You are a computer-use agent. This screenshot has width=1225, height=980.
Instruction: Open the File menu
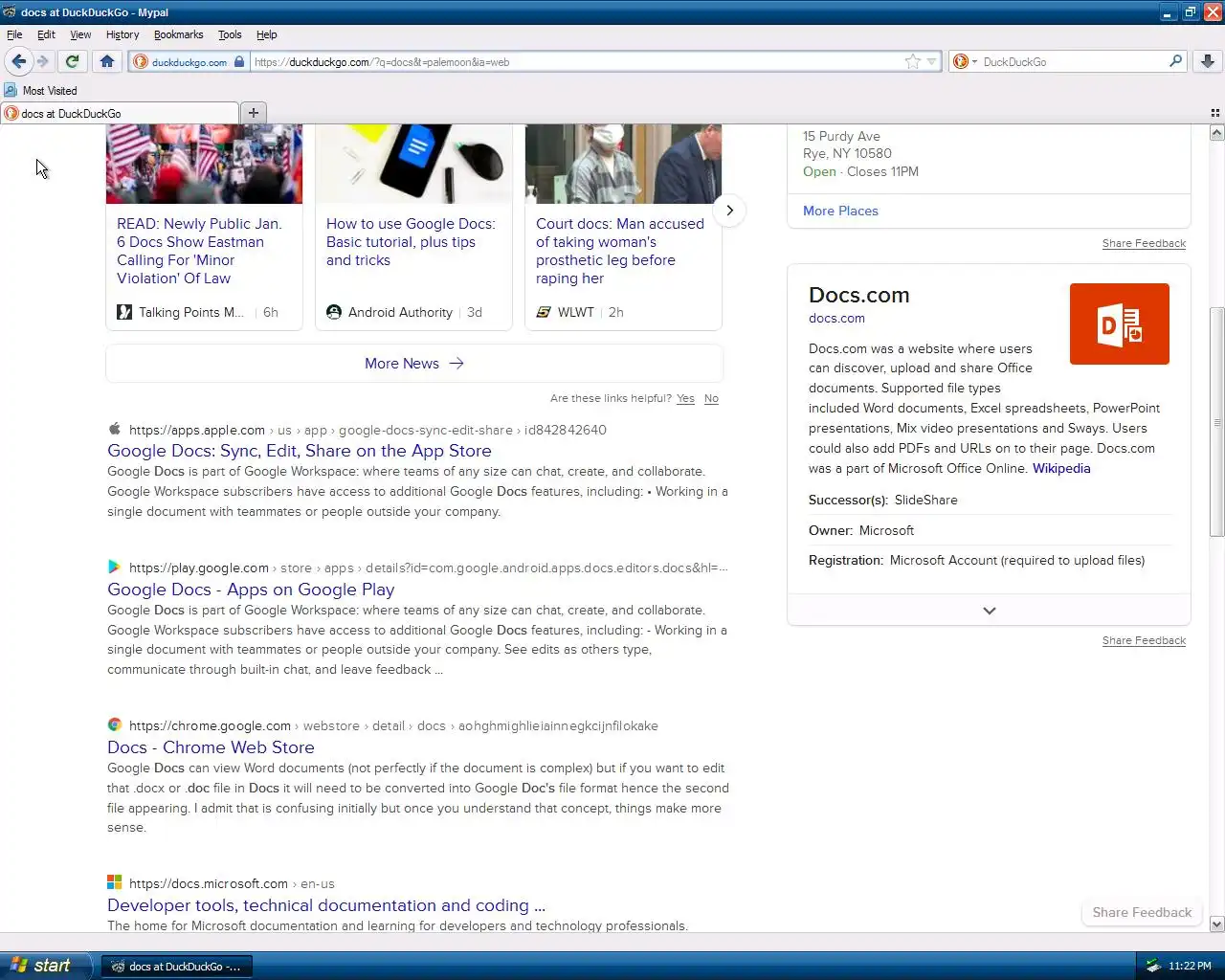pyautogui.click(x=14, y=34)
